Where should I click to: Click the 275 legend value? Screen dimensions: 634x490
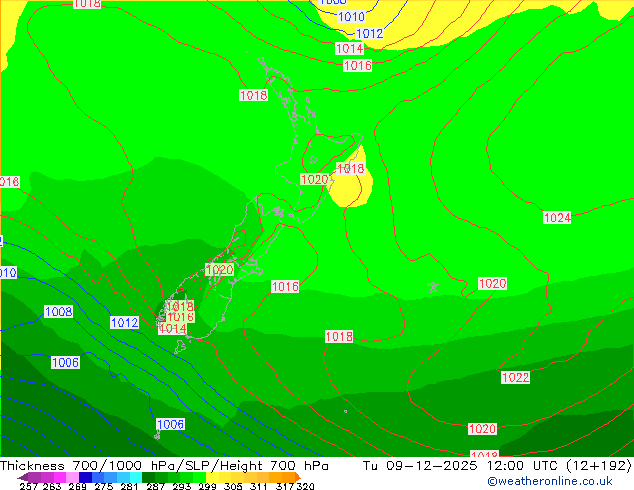tap(104, 486)
